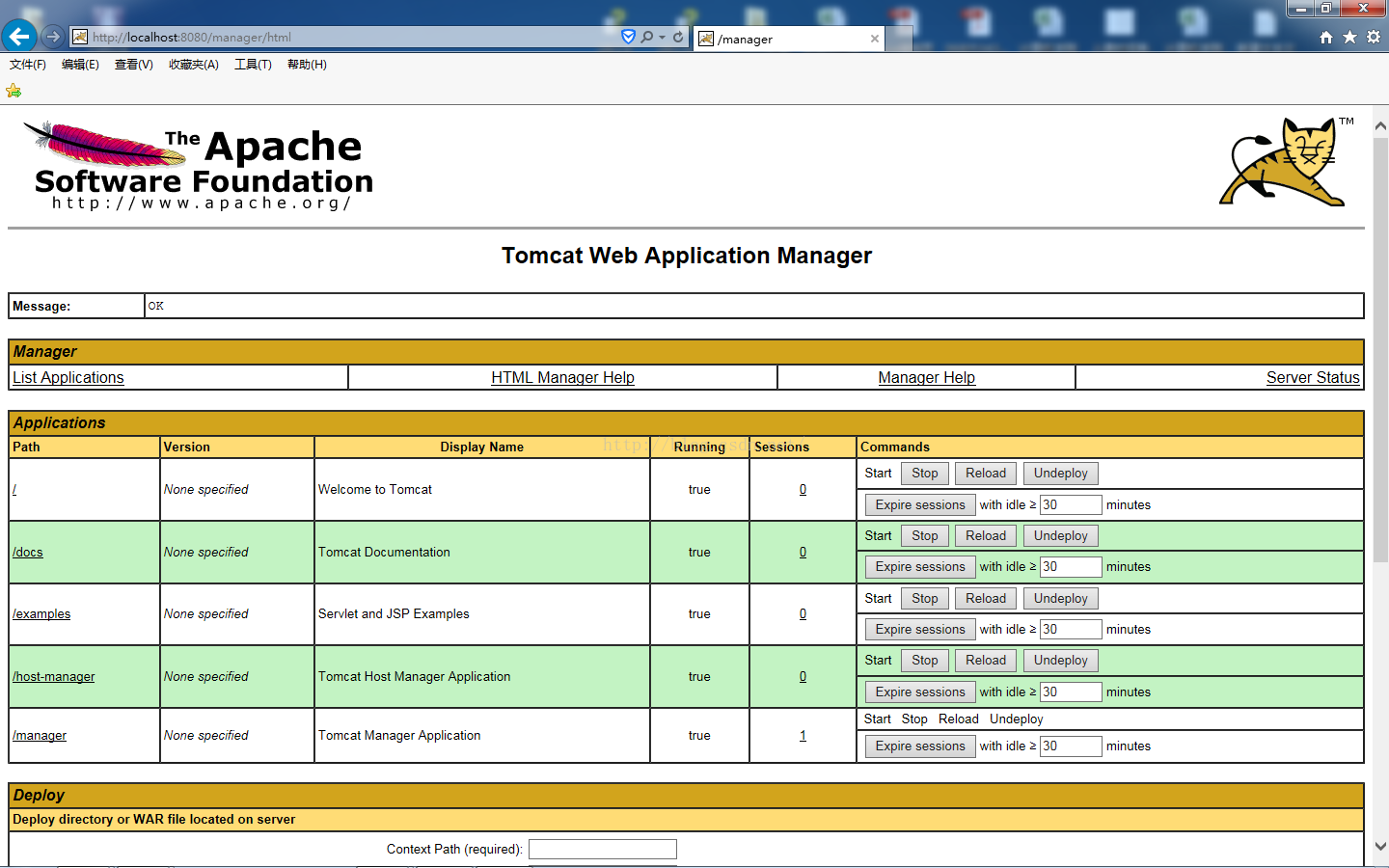Open the 工具(T) menu

pos(253,65)
